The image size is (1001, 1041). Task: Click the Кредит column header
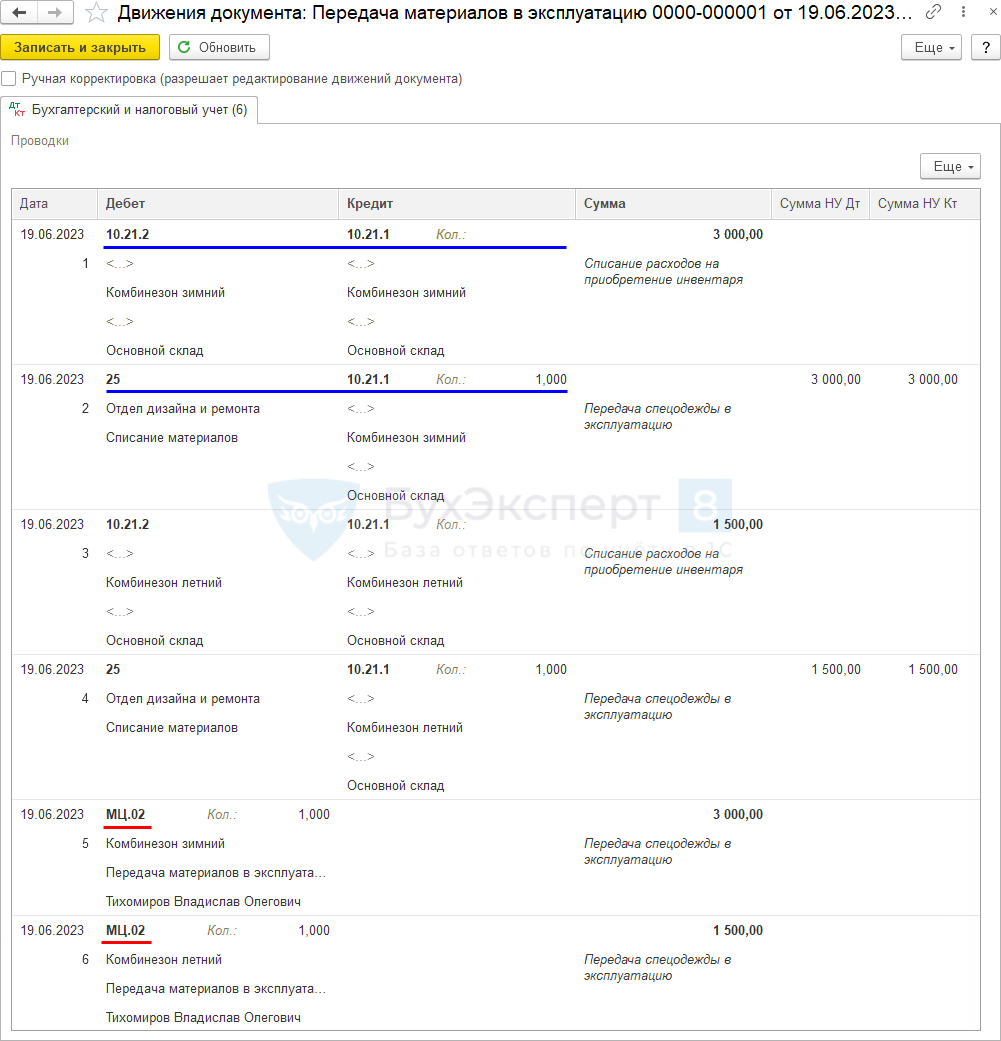[370, 203]
